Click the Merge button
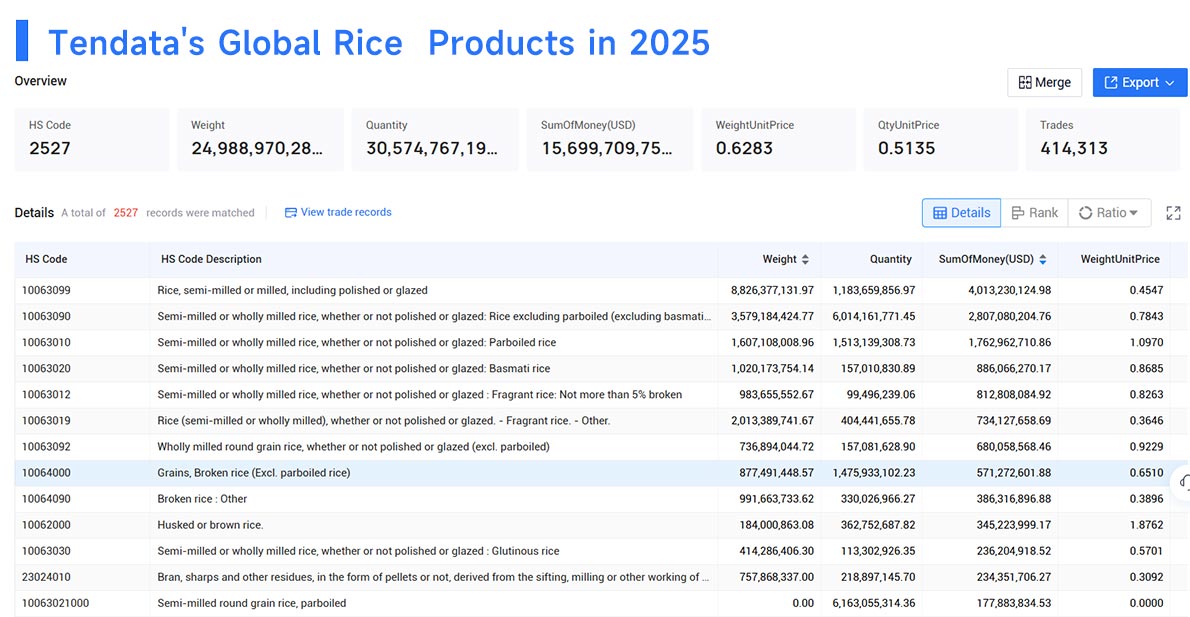The width and height of the screenshot is (1190, 617). click(x=1044, y=83)
